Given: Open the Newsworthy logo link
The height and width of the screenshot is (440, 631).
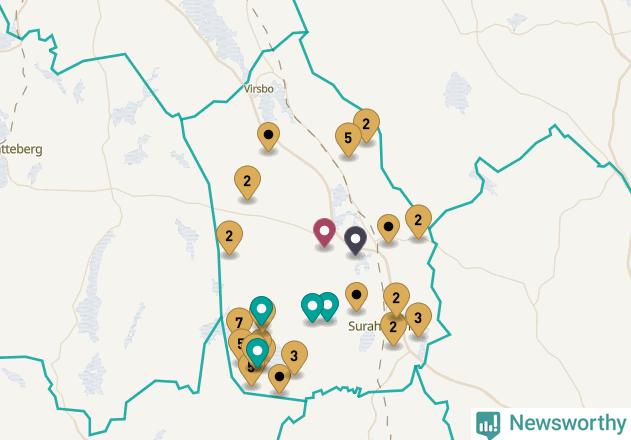Looking at the screenshot, I should (x=551, y=424).
